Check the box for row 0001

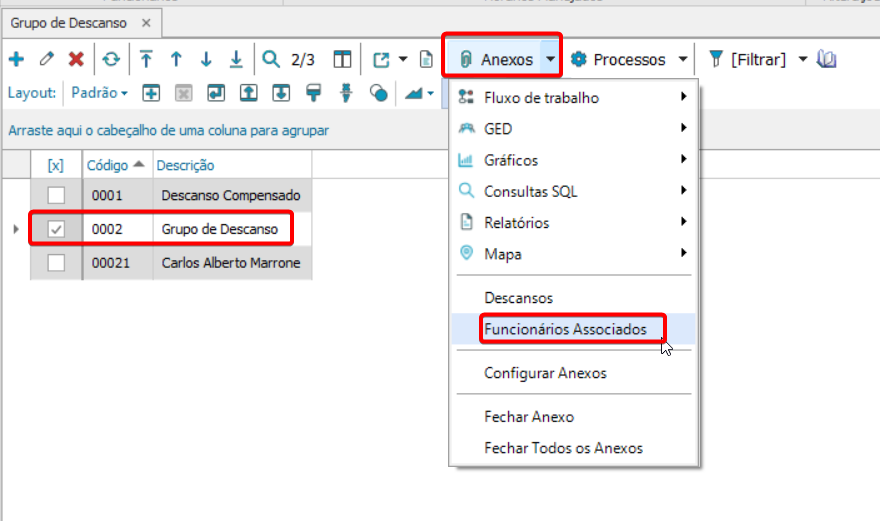click(56, 195)
